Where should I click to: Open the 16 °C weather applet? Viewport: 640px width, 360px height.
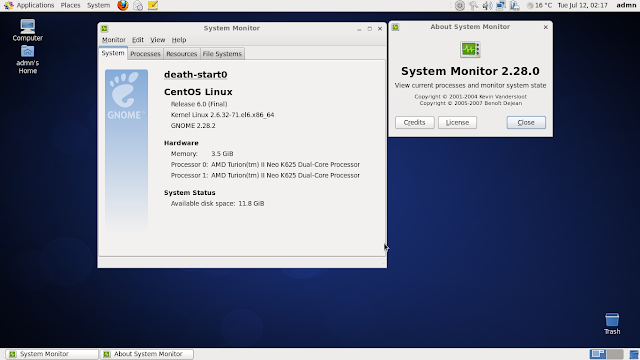539,5
